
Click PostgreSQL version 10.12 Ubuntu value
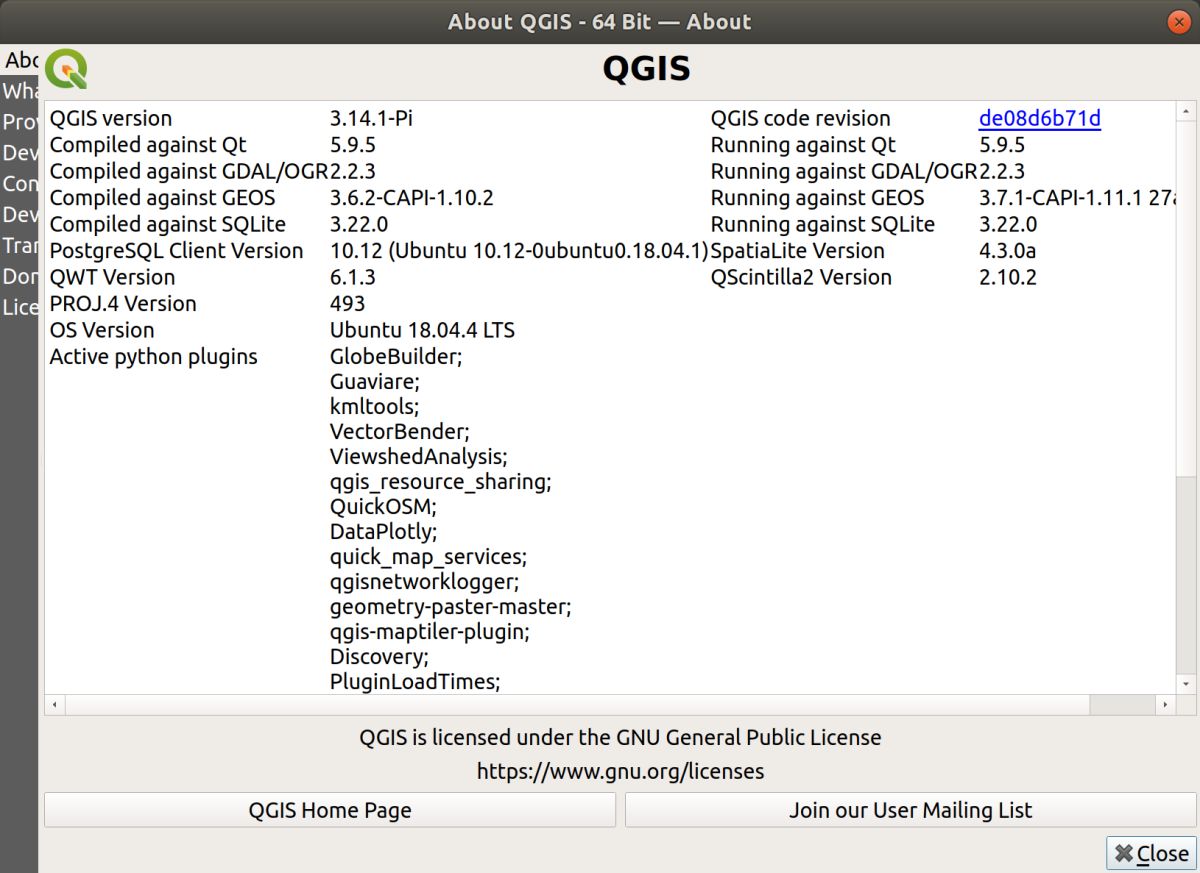(519, 251)
